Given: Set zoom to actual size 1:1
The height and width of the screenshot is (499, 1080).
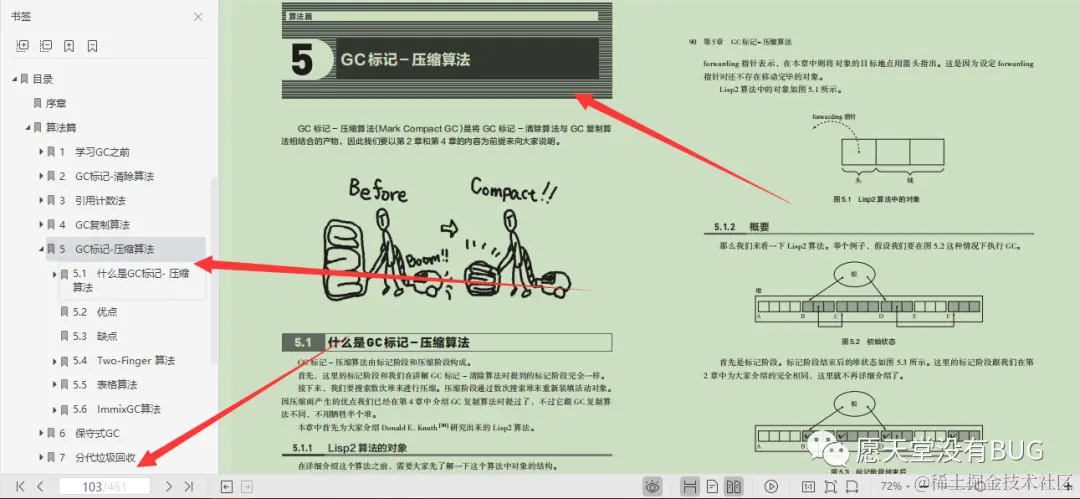Looking at the screenshot, I should tap(809, 487).
